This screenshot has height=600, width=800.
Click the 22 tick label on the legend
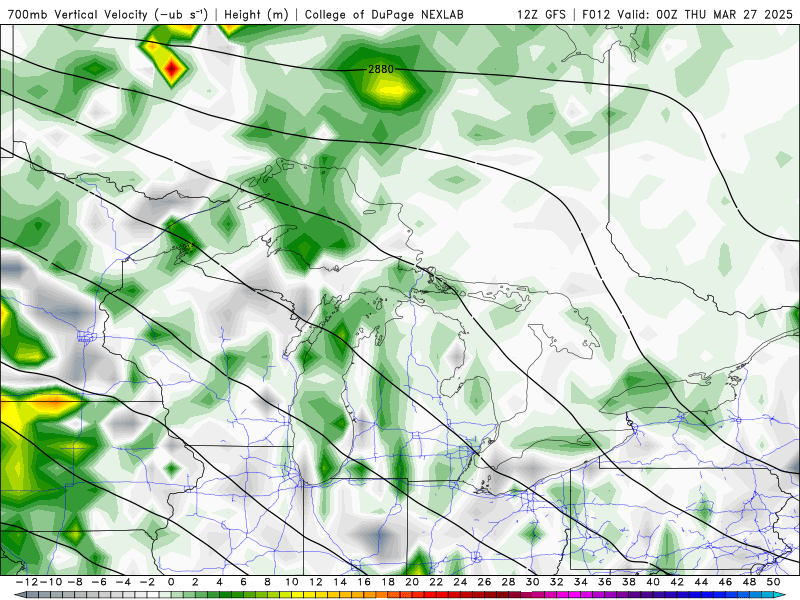436,582
